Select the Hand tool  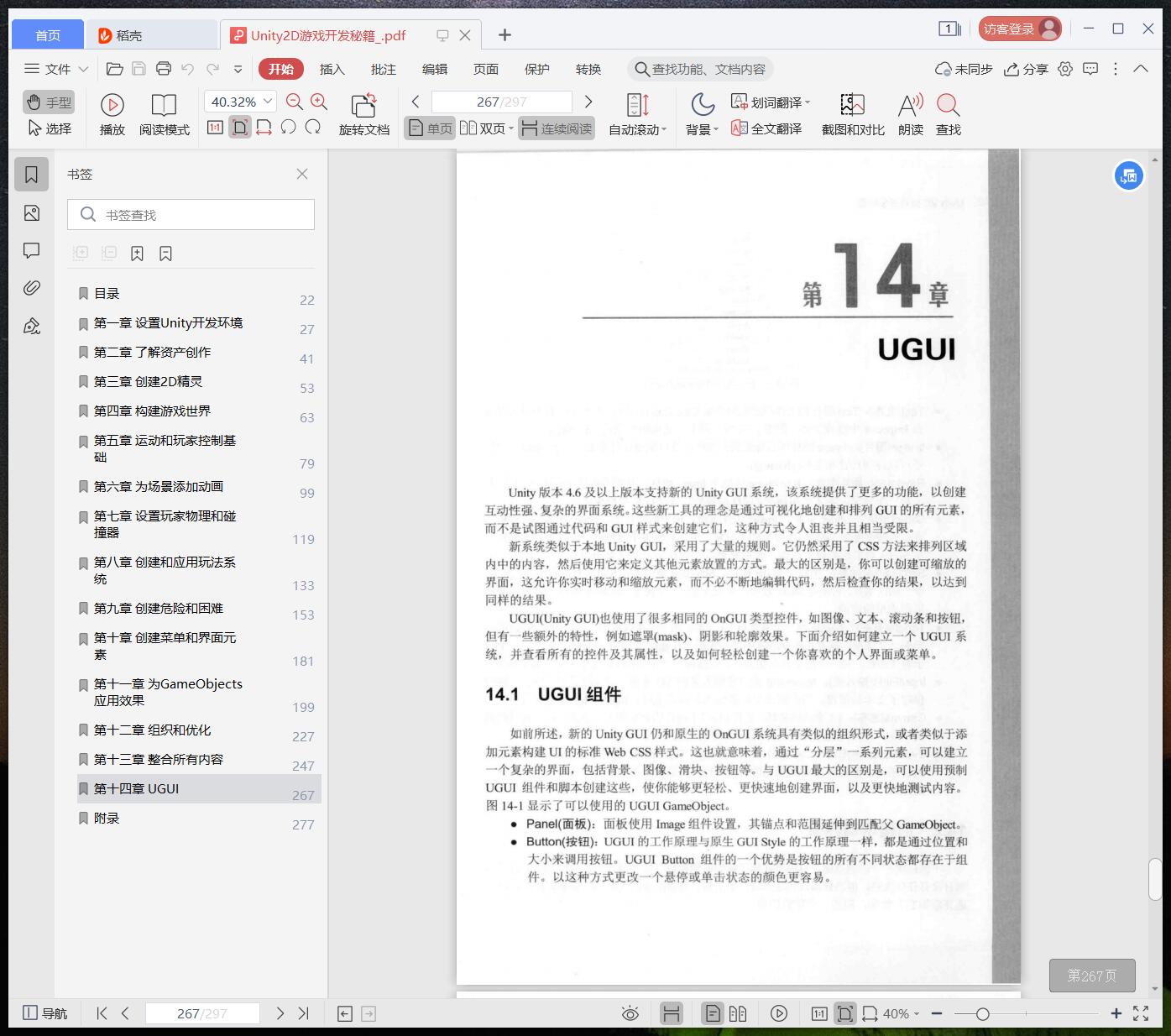pos(49,102)
